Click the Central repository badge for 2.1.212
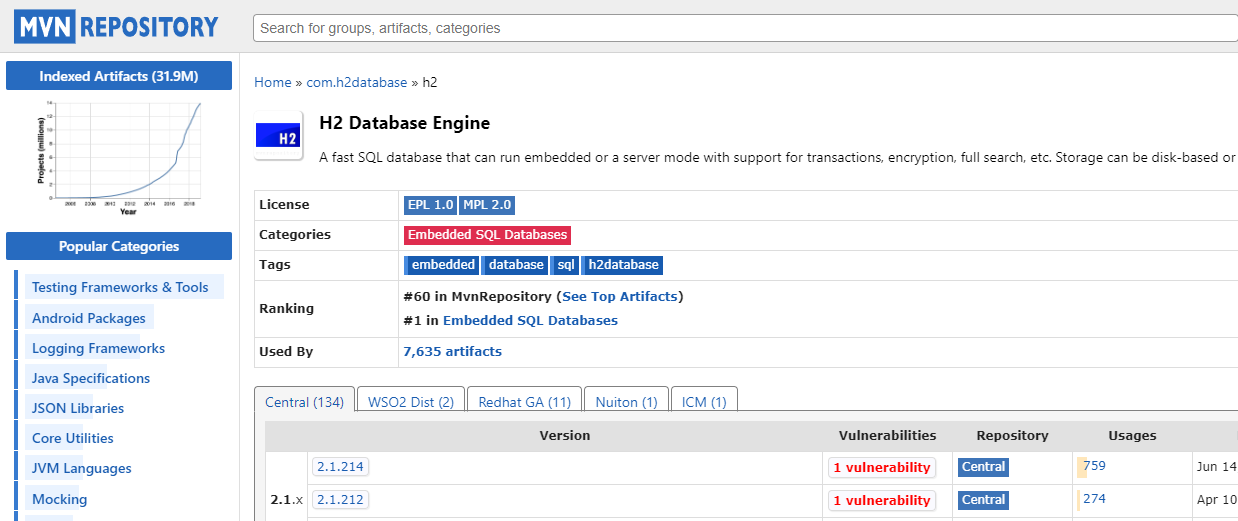The image size is (1238, 521). point(983,499)
